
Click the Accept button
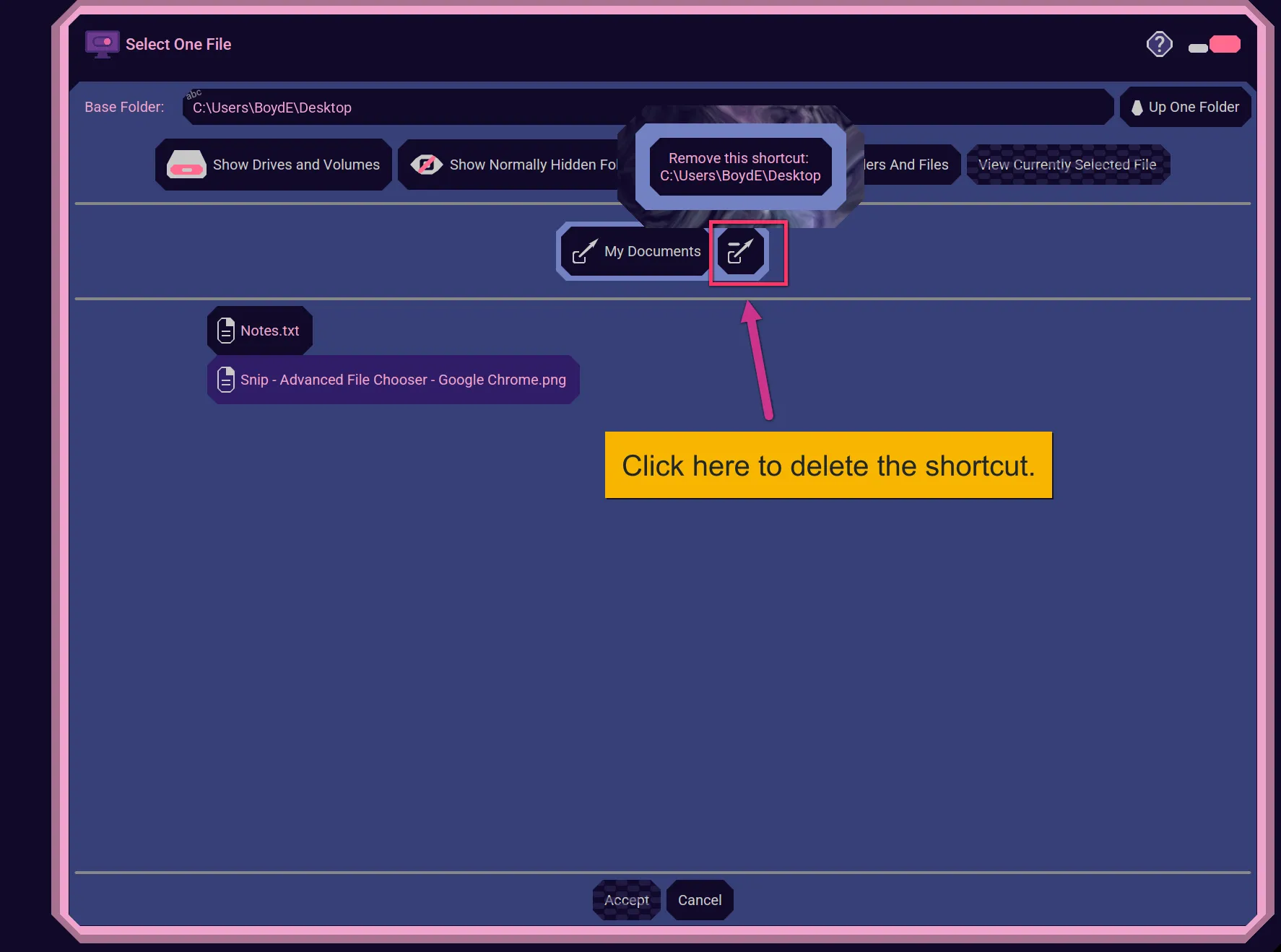[627, 900]
